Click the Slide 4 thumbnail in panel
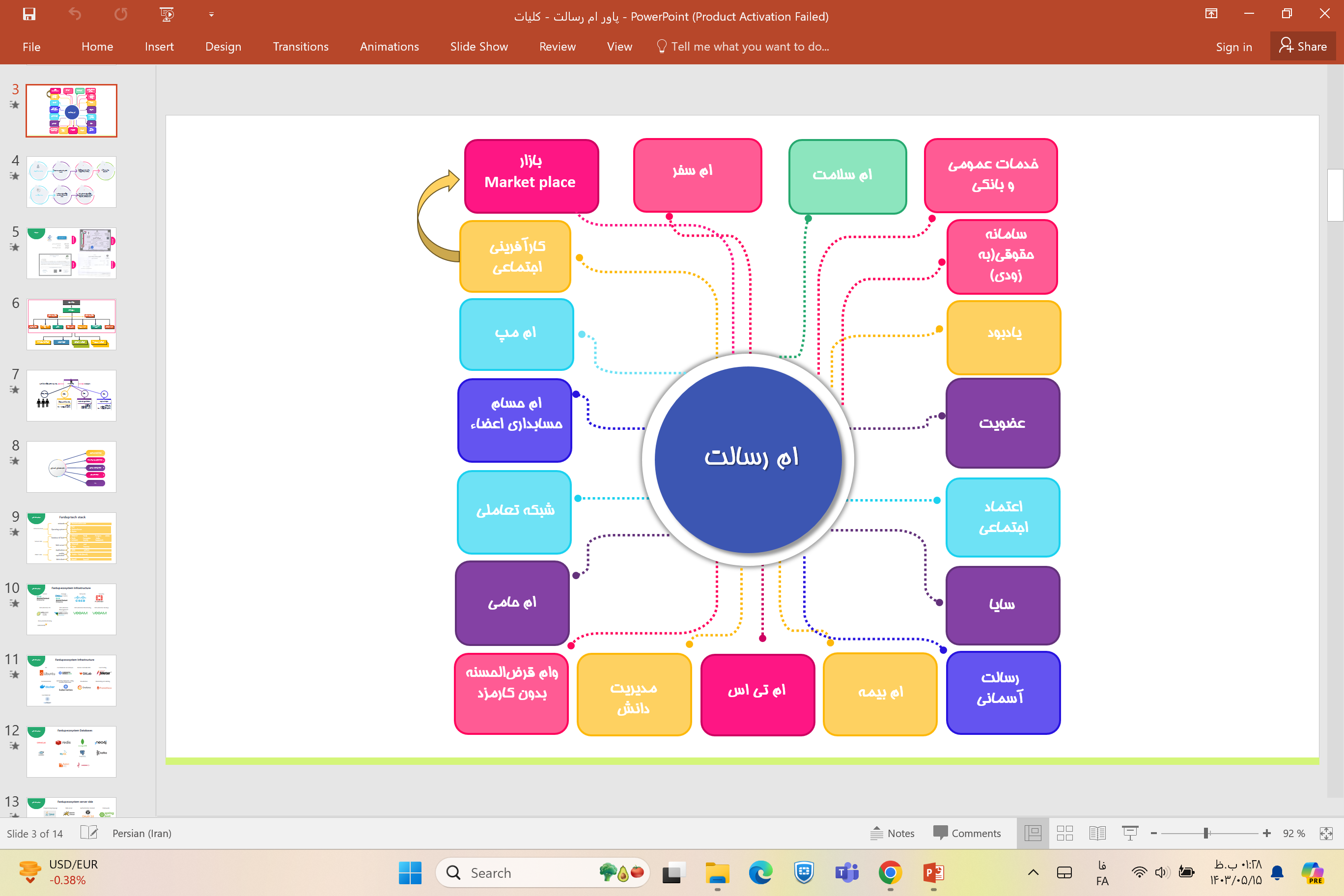 72,181
